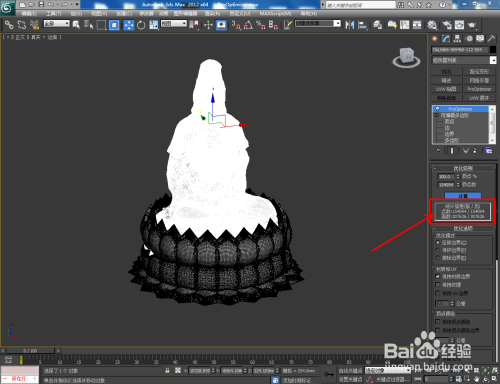Screen dimensions: 500x384
Task: Click the 自动关键点 button
Action: [350, 371]
